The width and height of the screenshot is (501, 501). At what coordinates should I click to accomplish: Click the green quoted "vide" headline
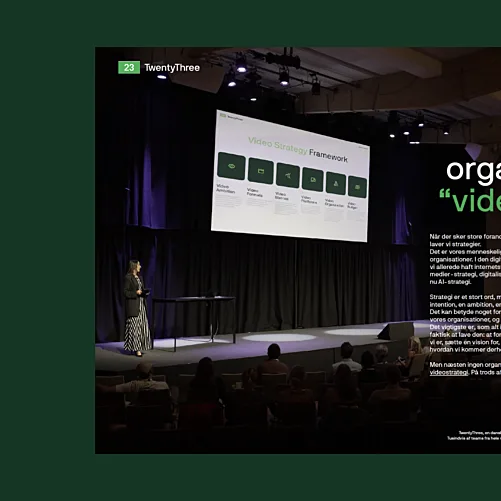(x=470, y=200)
